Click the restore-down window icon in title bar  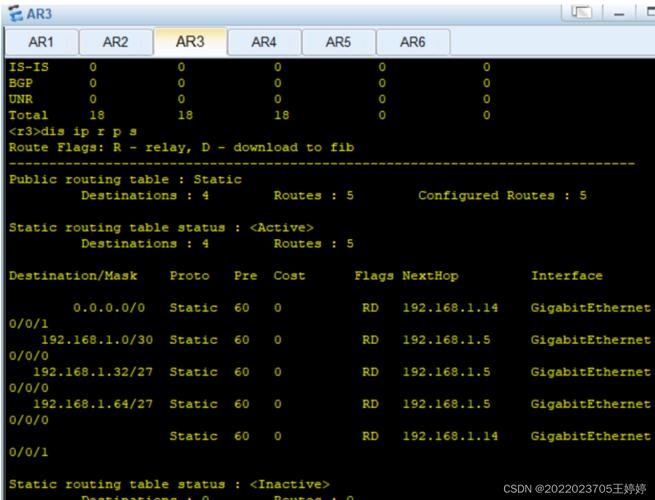(x=581, y=13)
